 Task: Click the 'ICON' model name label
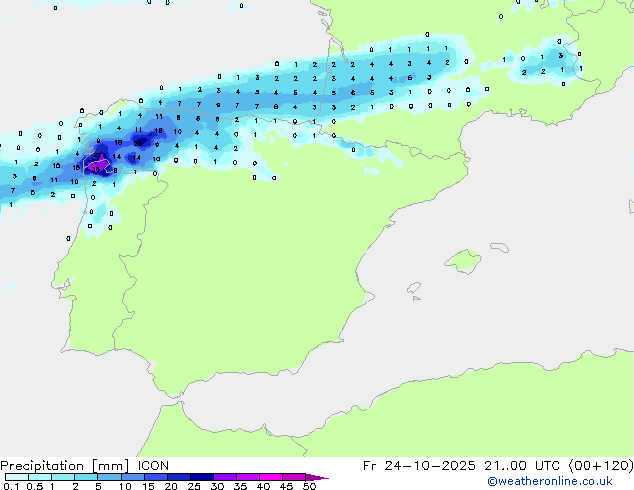point(153,466)
